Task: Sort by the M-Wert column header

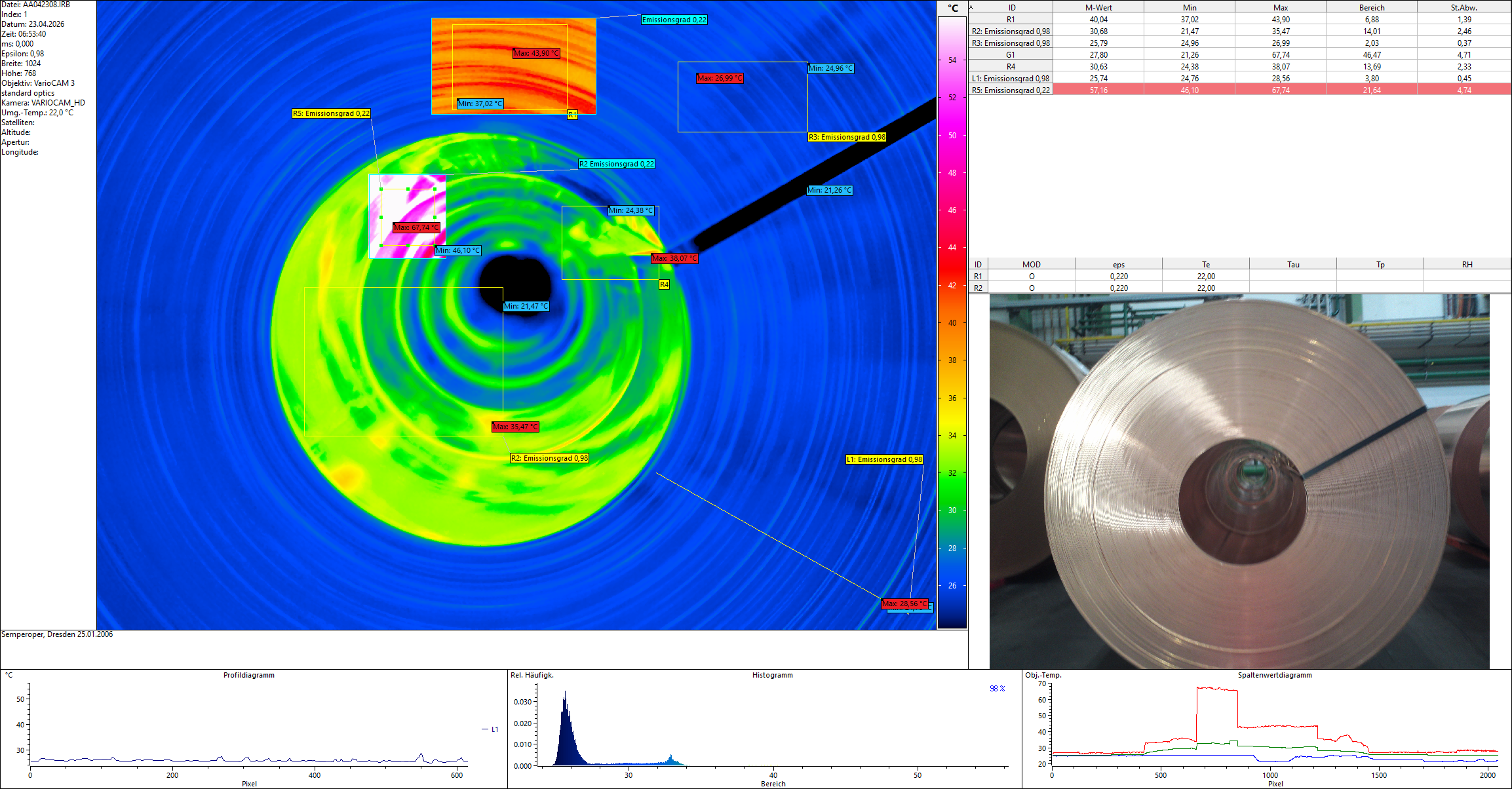Action: point(1098,8)
